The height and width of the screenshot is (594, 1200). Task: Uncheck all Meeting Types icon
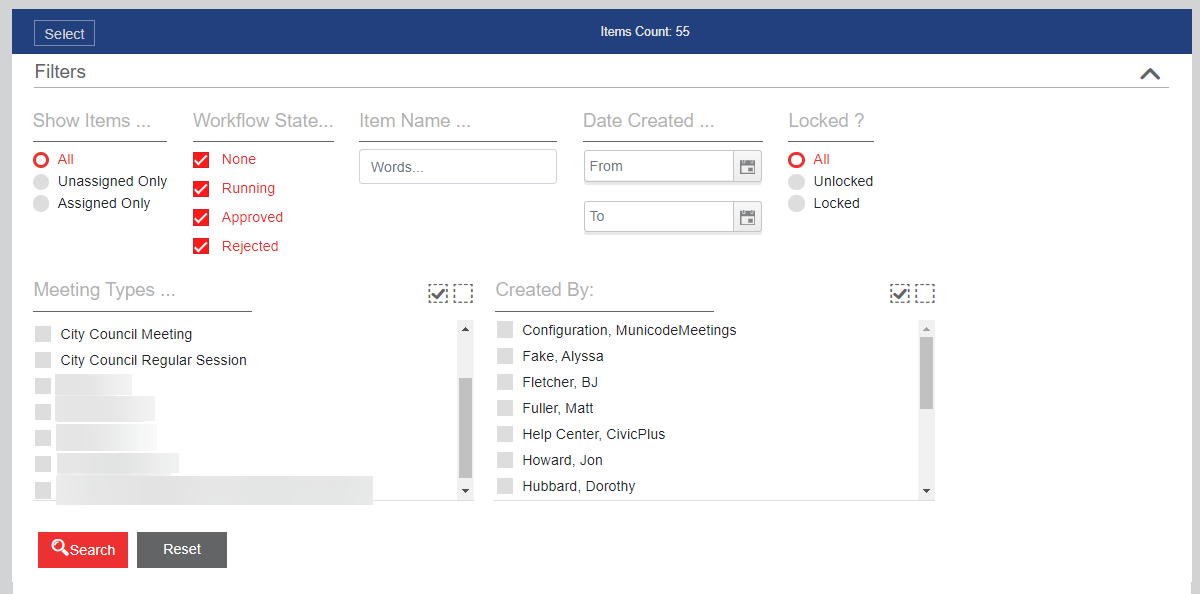(x=463, y=293)
